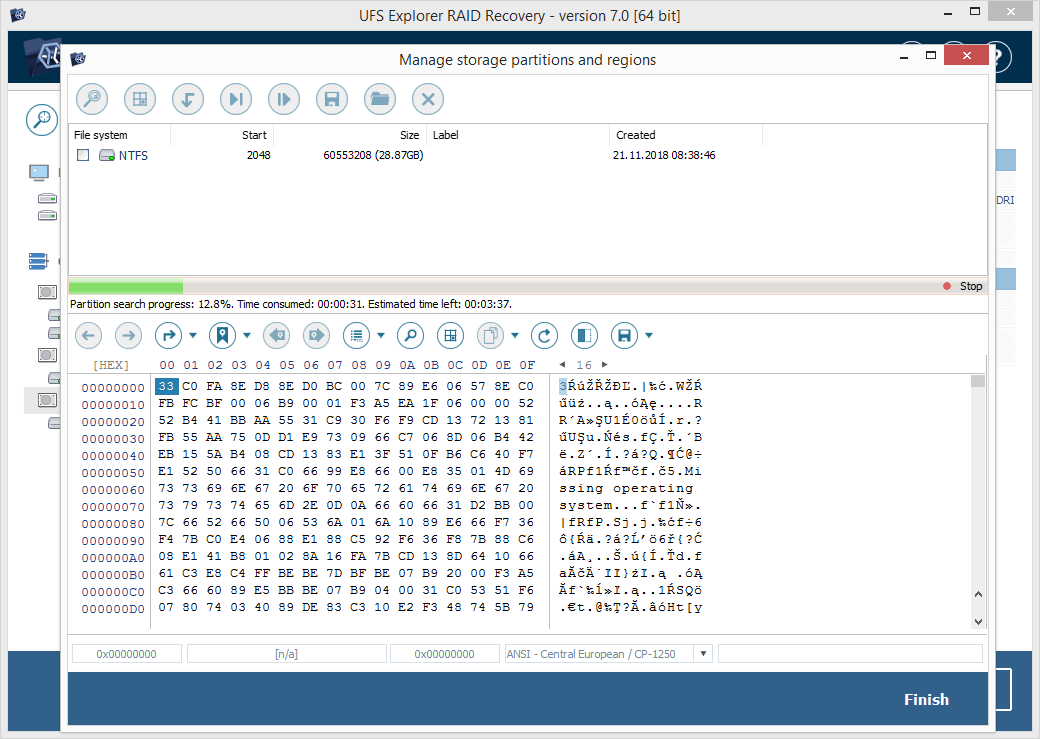
Task: Open dropdown arrow next to bookmark icon
Action: click(247, 336)
